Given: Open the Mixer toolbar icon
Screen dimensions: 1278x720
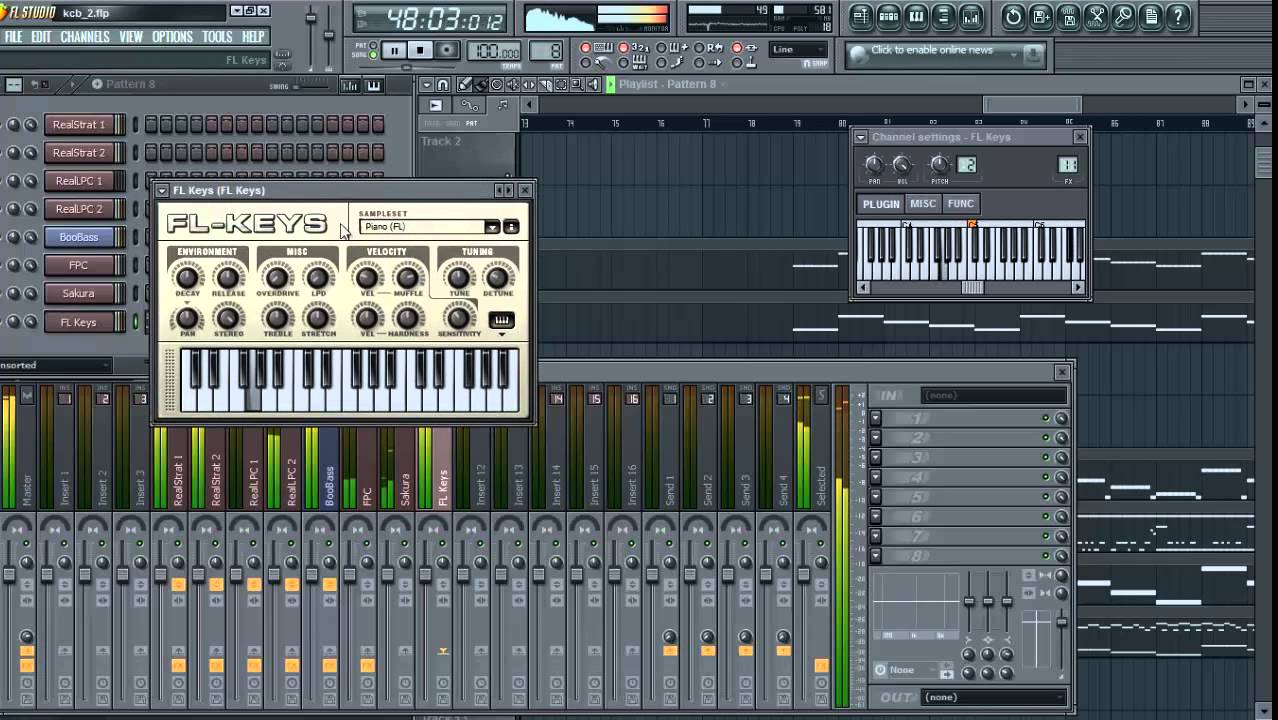Looking at the screenshot, I should click(x=970, y=16).
